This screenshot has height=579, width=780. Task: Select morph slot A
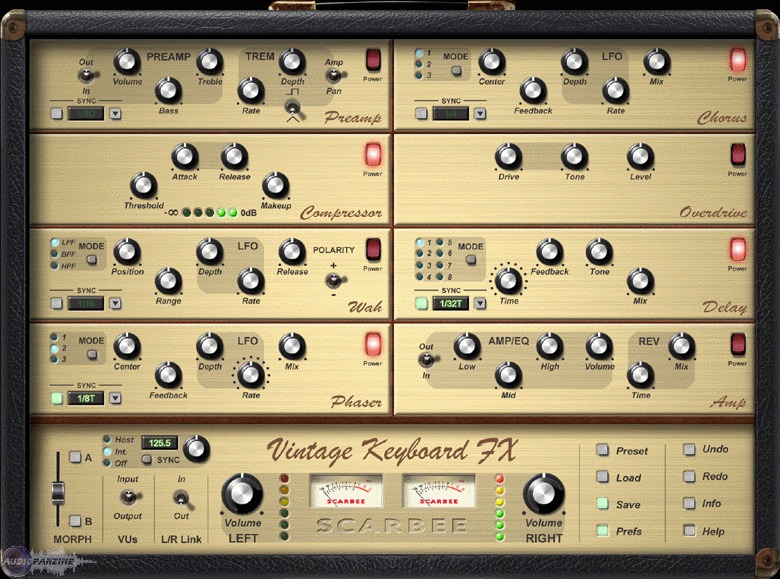click(75, 457)
